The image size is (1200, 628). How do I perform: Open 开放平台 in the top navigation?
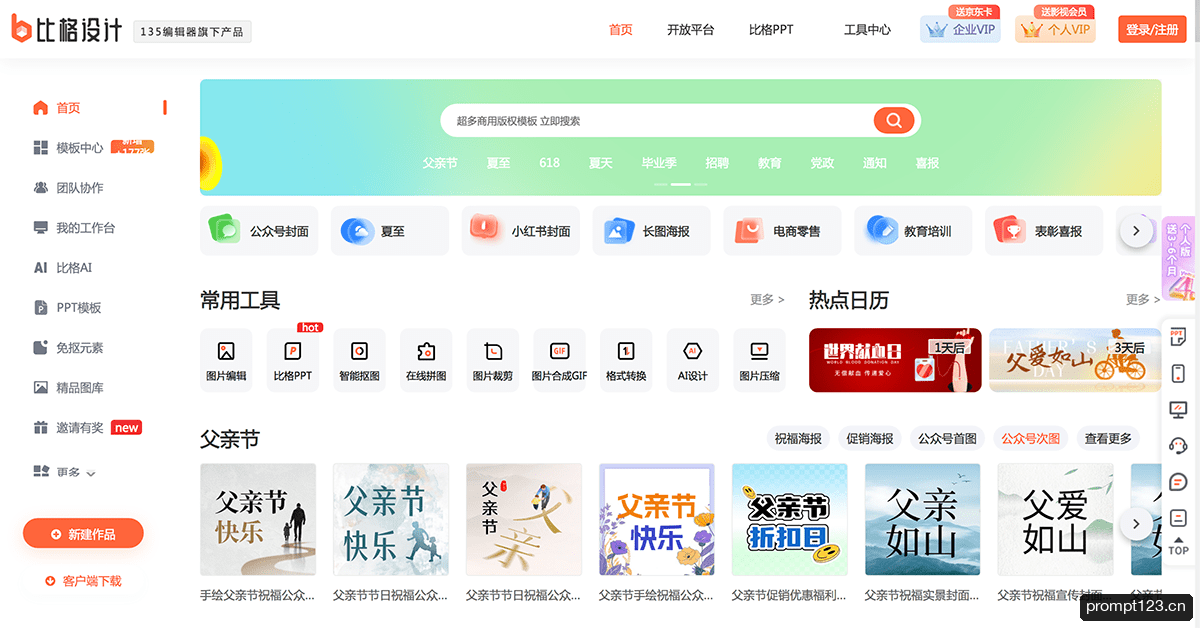coord(691,30)
